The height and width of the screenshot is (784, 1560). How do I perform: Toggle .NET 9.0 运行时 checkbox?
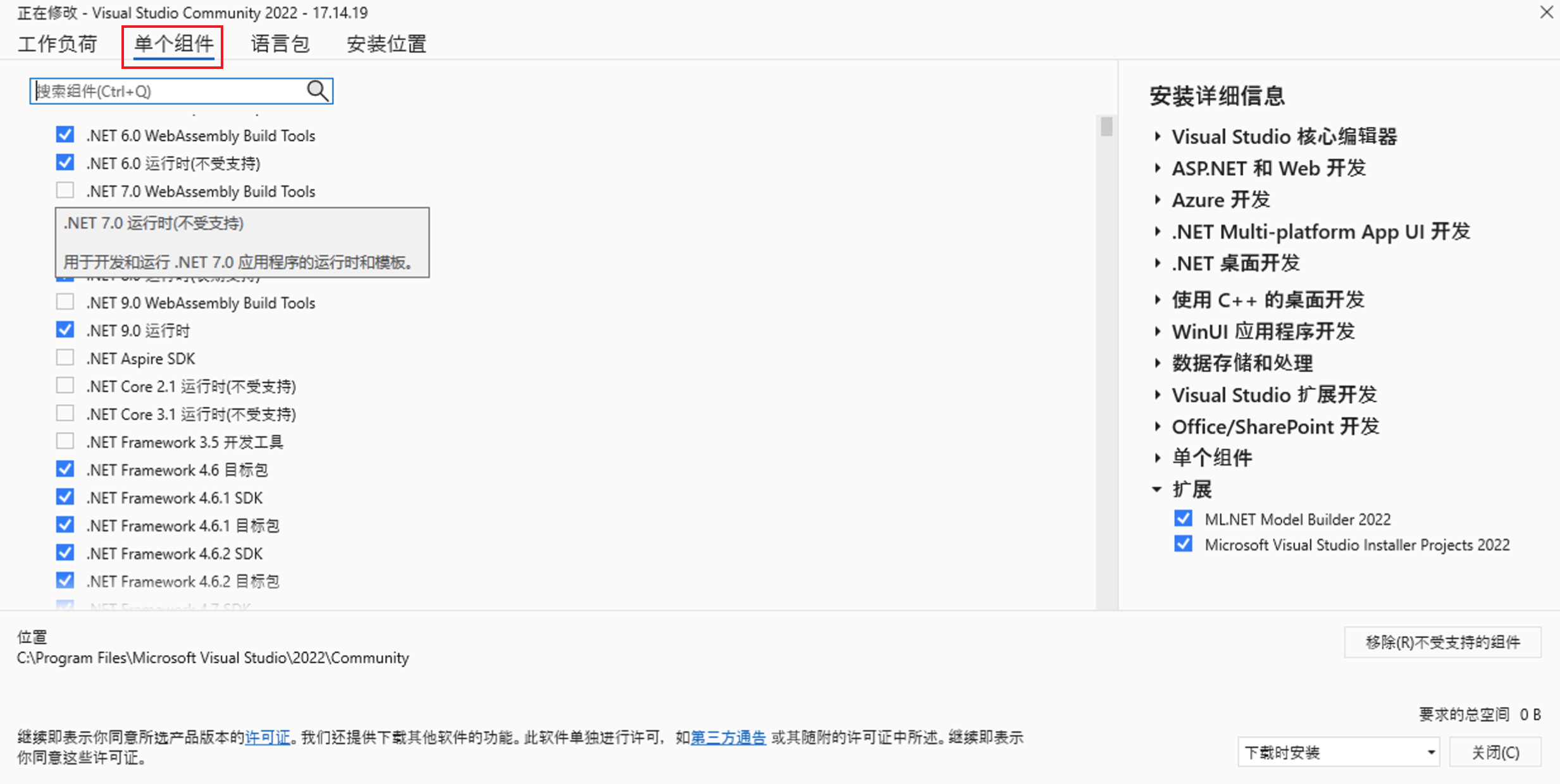click(x=65, y=330)
